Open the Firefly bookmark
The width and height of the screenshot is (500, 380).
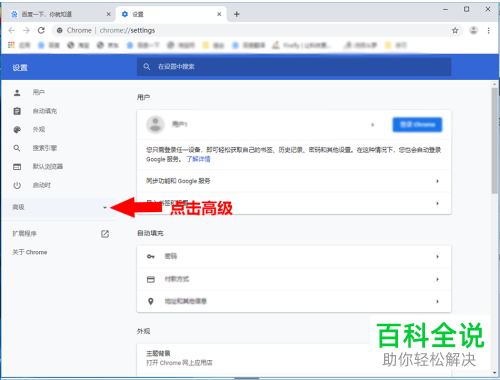point(302,45)
